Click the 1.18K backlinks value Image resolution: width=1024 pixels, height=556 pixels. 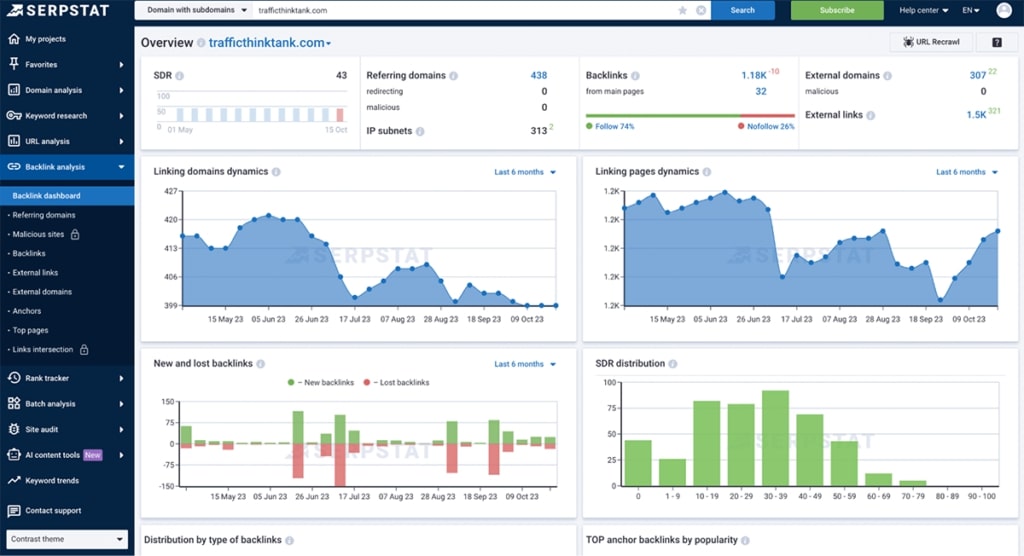pos(754,76)
